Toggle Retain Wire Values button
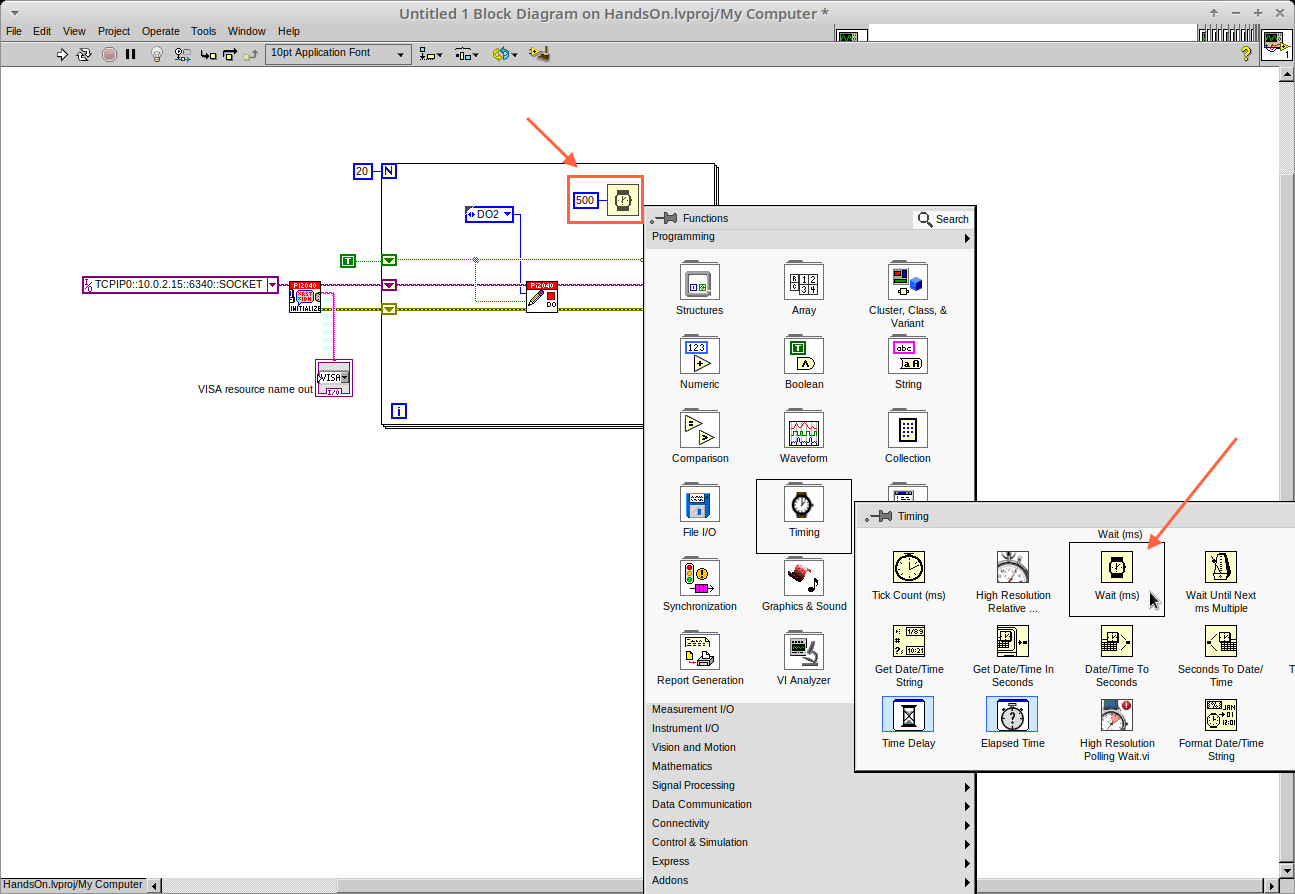1295x894 pixels. tap(182, 54)
